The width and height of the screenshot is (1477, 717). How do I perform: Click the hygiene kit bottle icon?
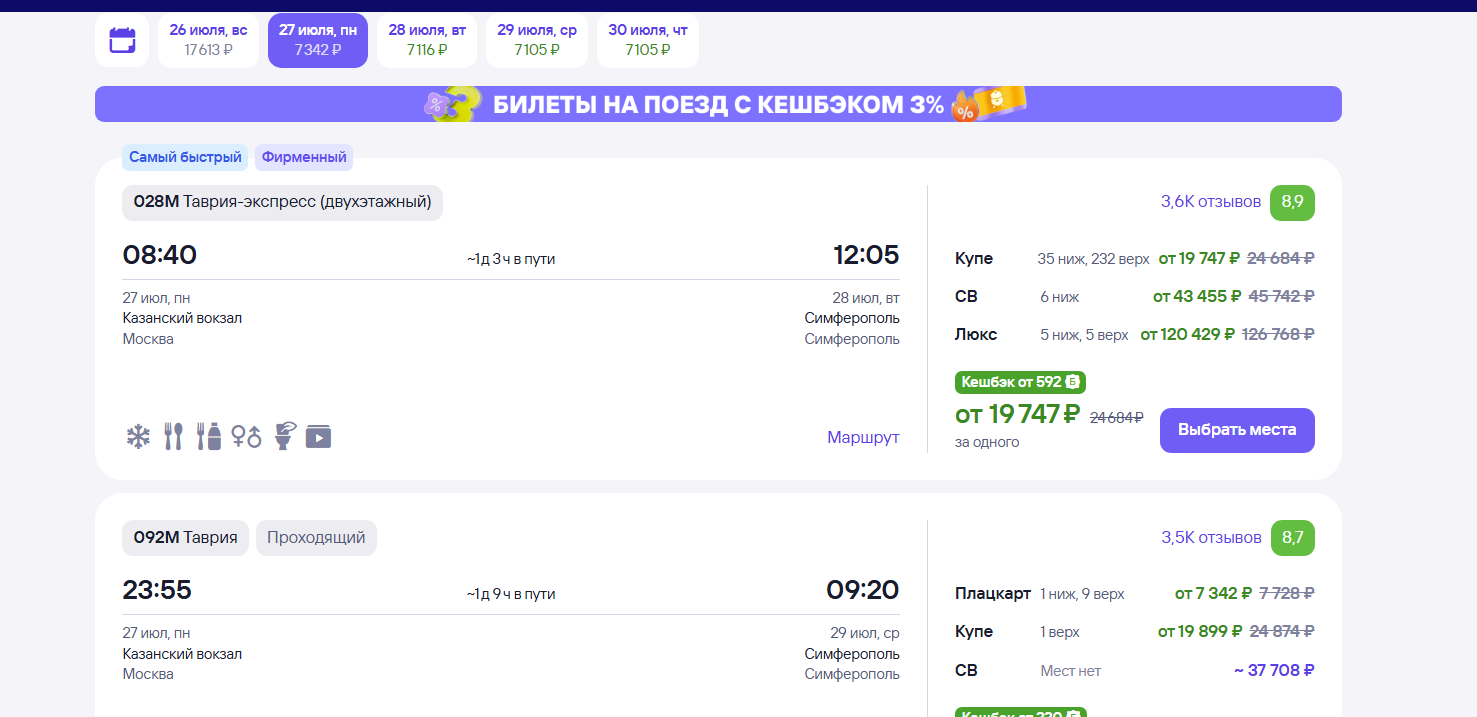coord(209,436)
